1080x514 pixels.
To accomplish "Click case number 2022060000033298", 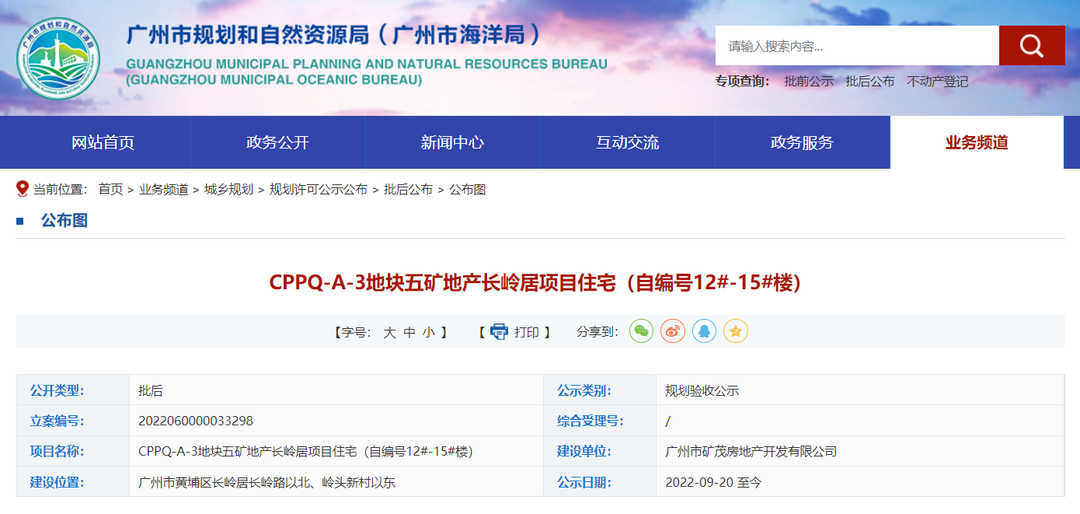I will click(196, 421).
